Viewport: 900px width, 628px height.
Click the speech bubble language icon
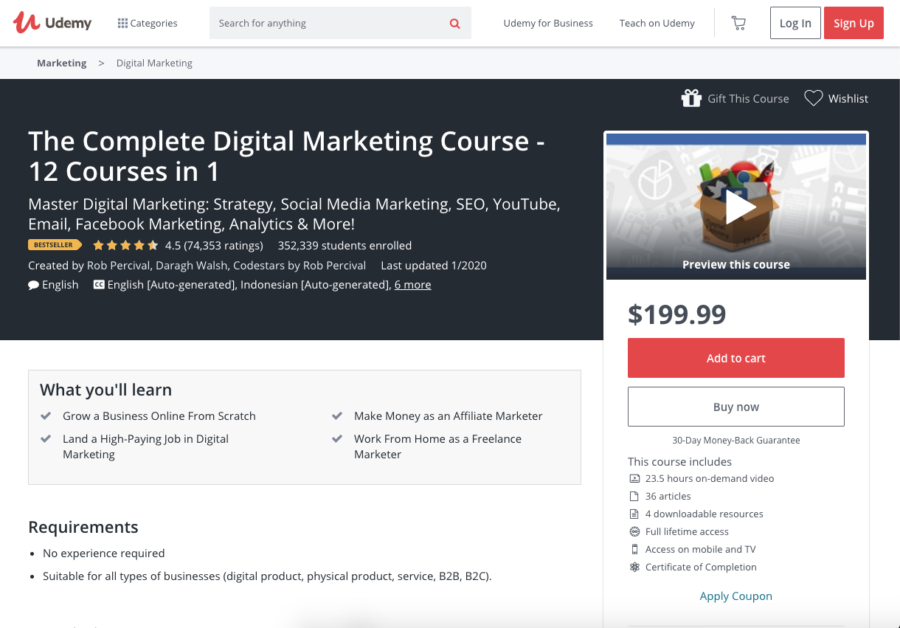pos(33,285)
